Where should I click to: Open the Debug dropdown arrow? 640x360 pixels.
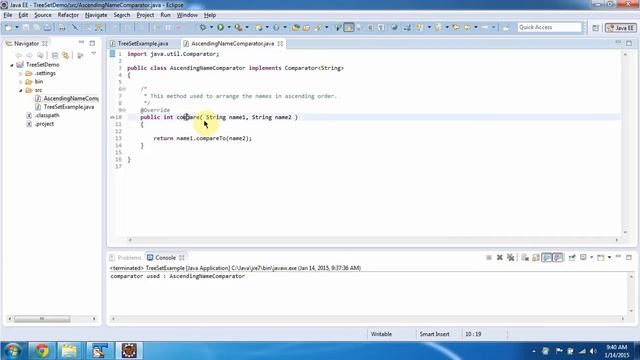tap(211, 27)
